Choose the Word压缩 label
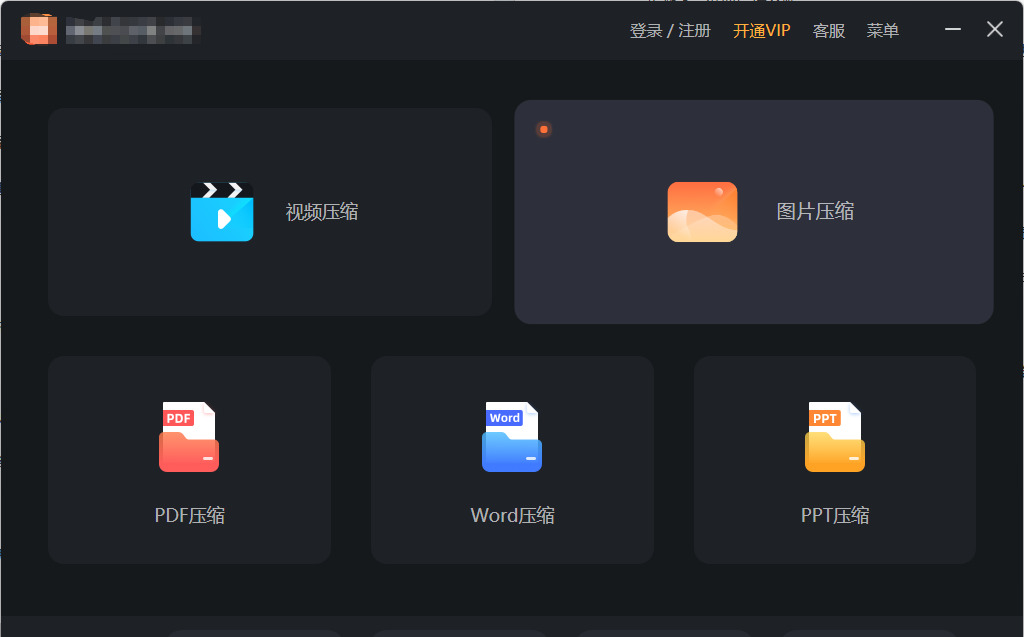Viewport: 1024px width, 637px height. click(513, 515)
